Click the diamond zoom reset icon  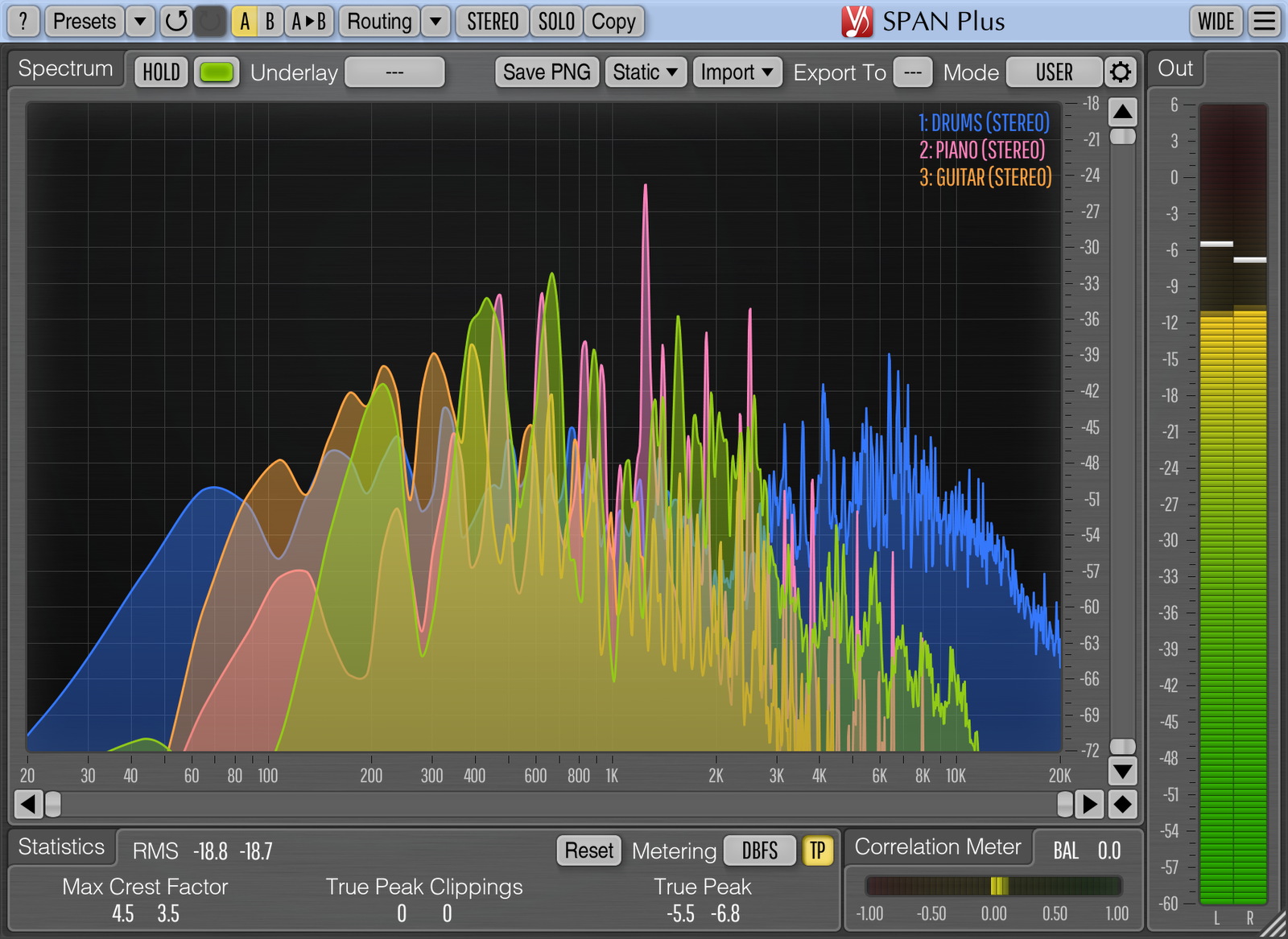(x=1122, y=804)
